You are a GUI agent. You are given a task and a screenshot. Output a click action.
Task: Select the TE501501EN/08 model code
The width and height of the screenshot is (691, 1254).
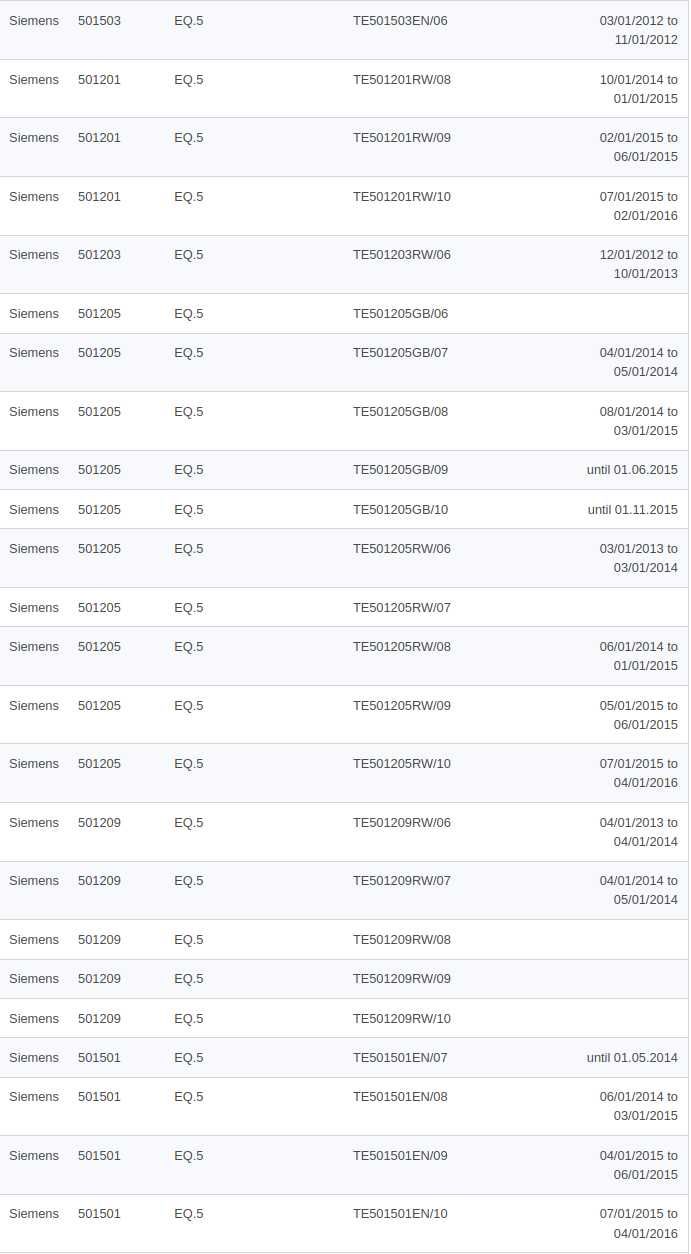tap(400, 1097)
